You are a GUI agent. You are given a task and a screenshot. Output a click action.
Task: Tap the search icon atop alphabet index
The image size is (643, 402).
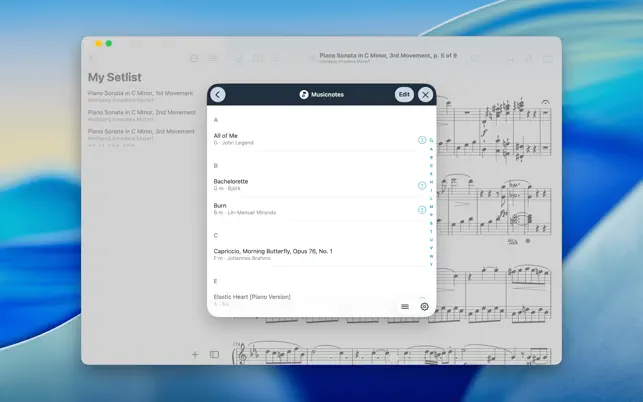tap(431, 140)
